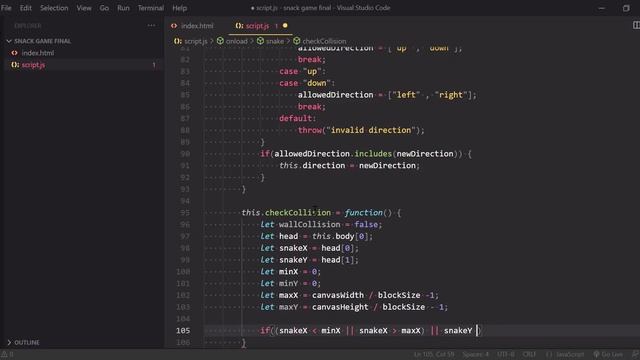640x360 pixels.
Task: Minimize the VS Code window
Action: tap(602, 8)
